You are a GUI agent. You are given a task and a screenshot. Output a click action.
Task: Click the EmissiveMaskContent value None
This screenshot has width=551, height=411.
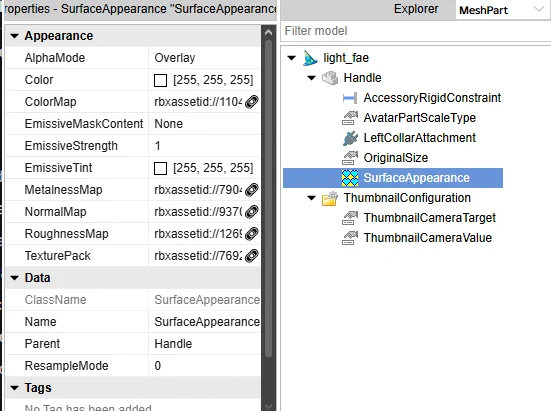click(168, 124)
